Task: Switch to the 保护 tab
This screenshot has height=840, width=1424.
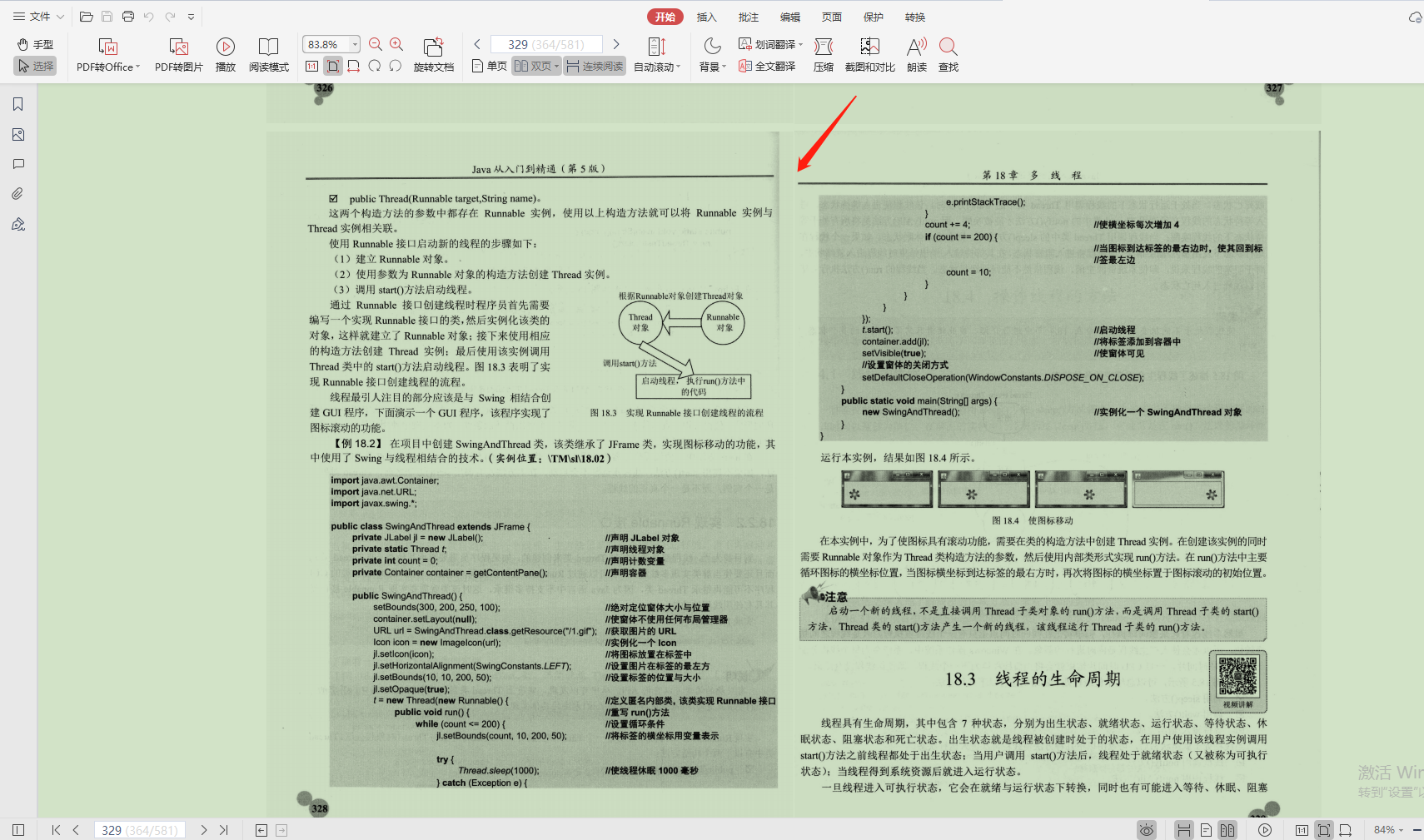Action: coord(873,17)
